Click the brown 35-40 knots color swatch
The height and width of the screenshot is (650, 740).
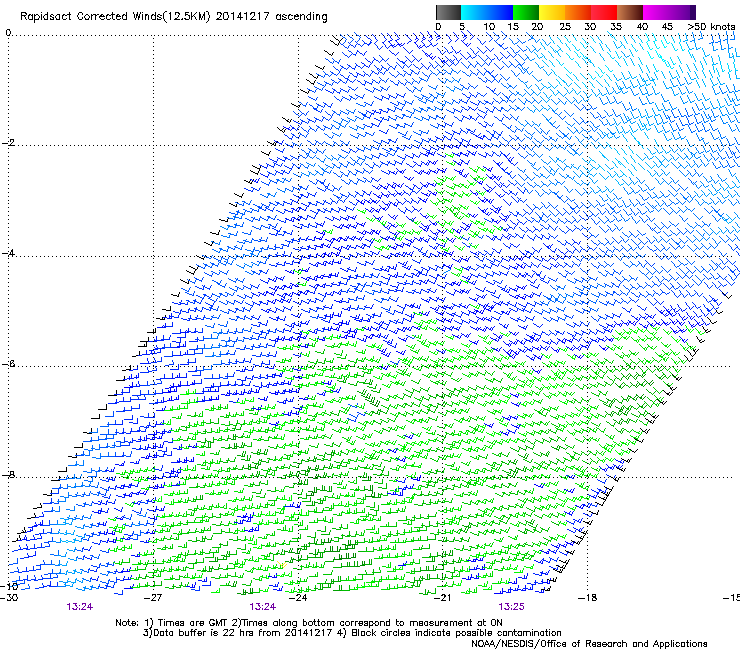click(x=630, y=12)
